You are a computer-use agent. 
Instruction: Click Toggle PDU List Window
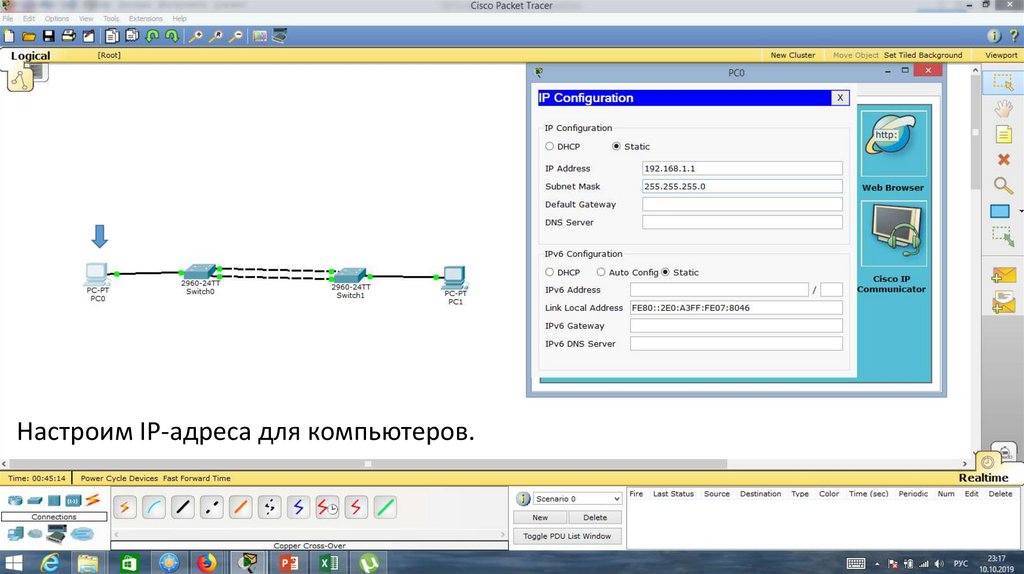click(567, 536)
